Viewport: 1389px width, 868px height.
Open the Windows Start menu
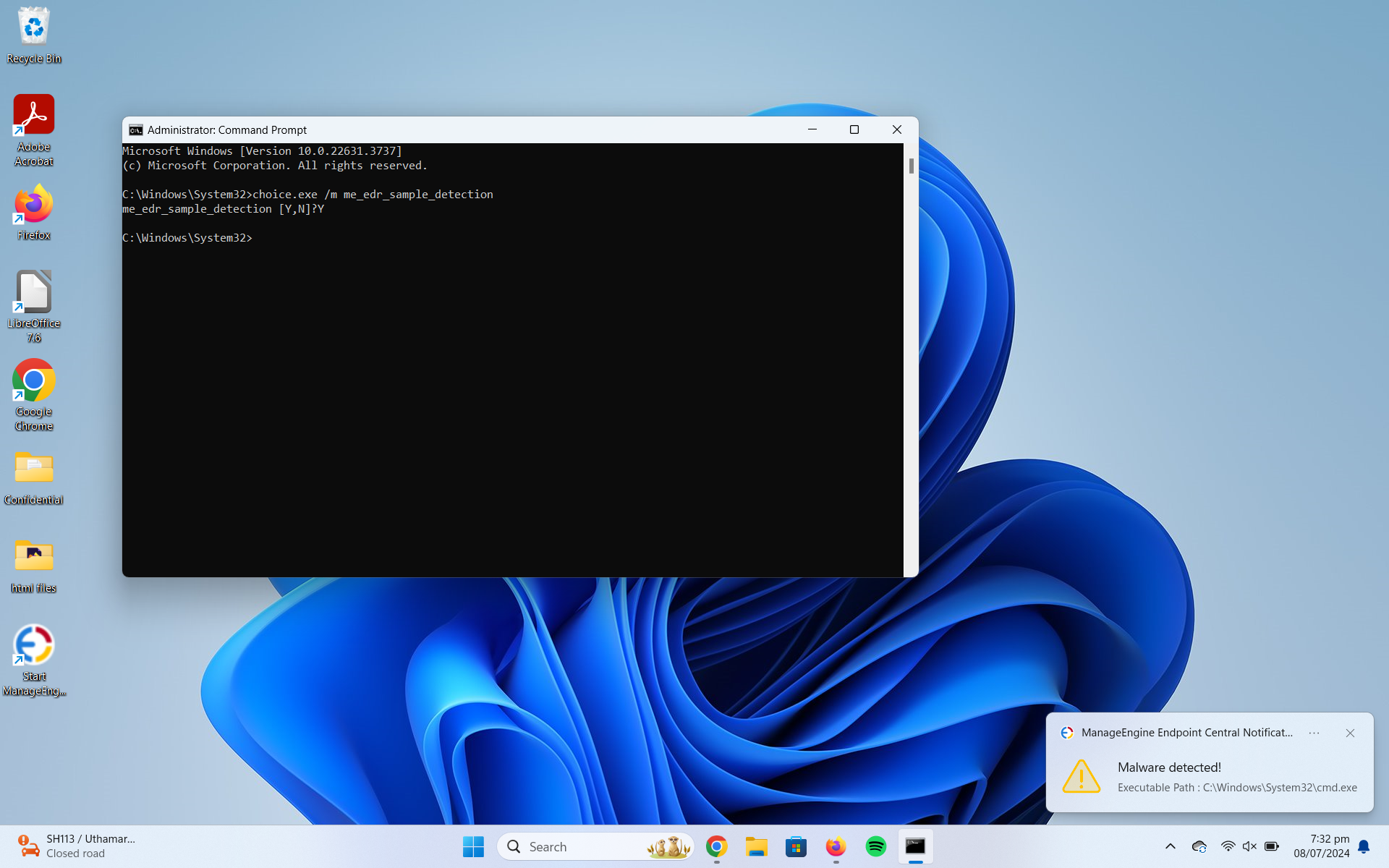tap(473, 846)
